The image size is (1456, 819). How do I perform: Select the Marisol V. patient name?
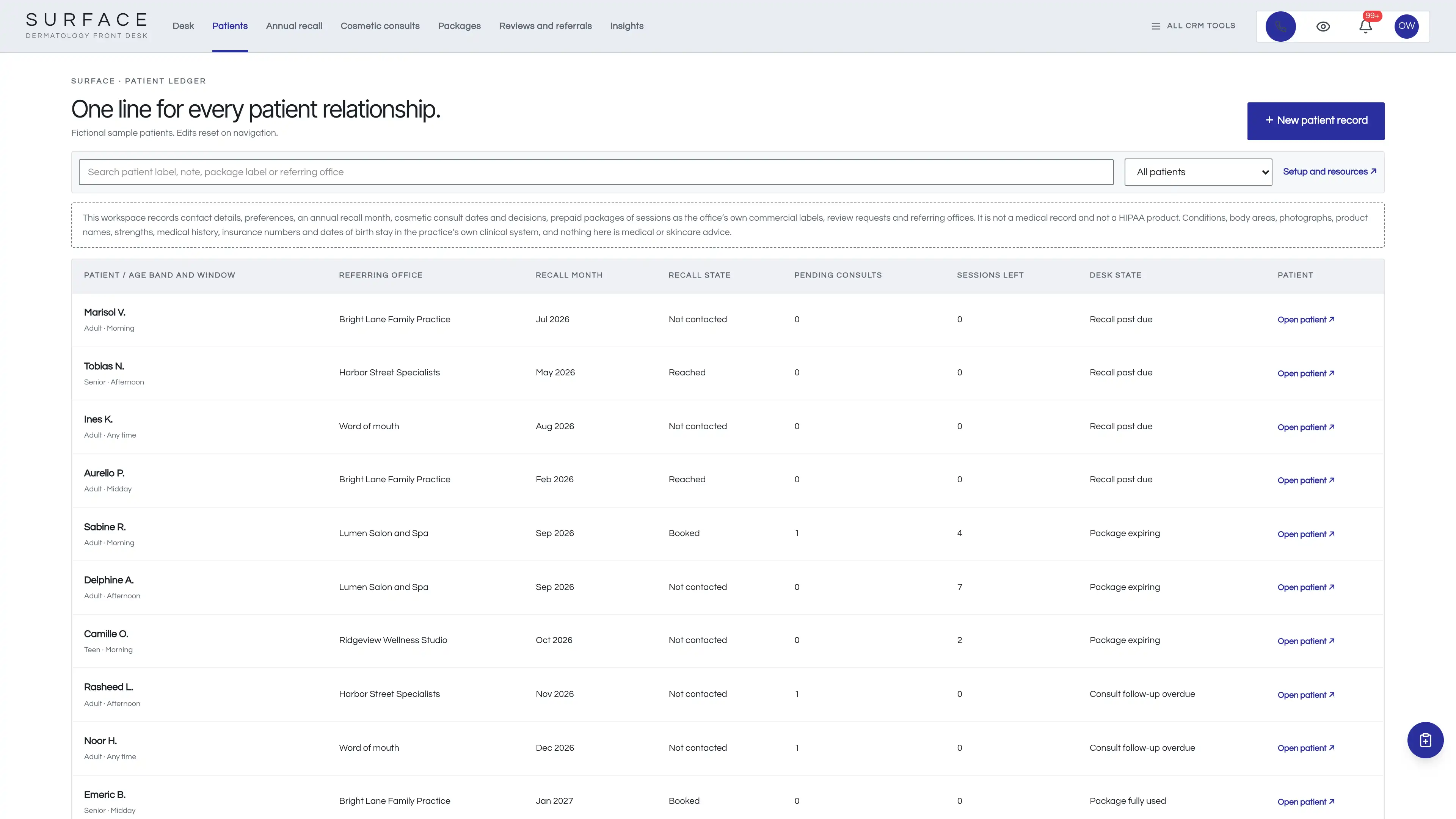click(x=105, y=312)
